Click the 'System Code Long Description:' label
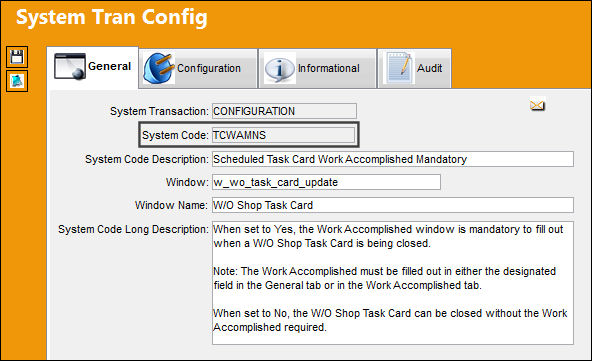Screen dimensions: 592x361 [133, 229]
